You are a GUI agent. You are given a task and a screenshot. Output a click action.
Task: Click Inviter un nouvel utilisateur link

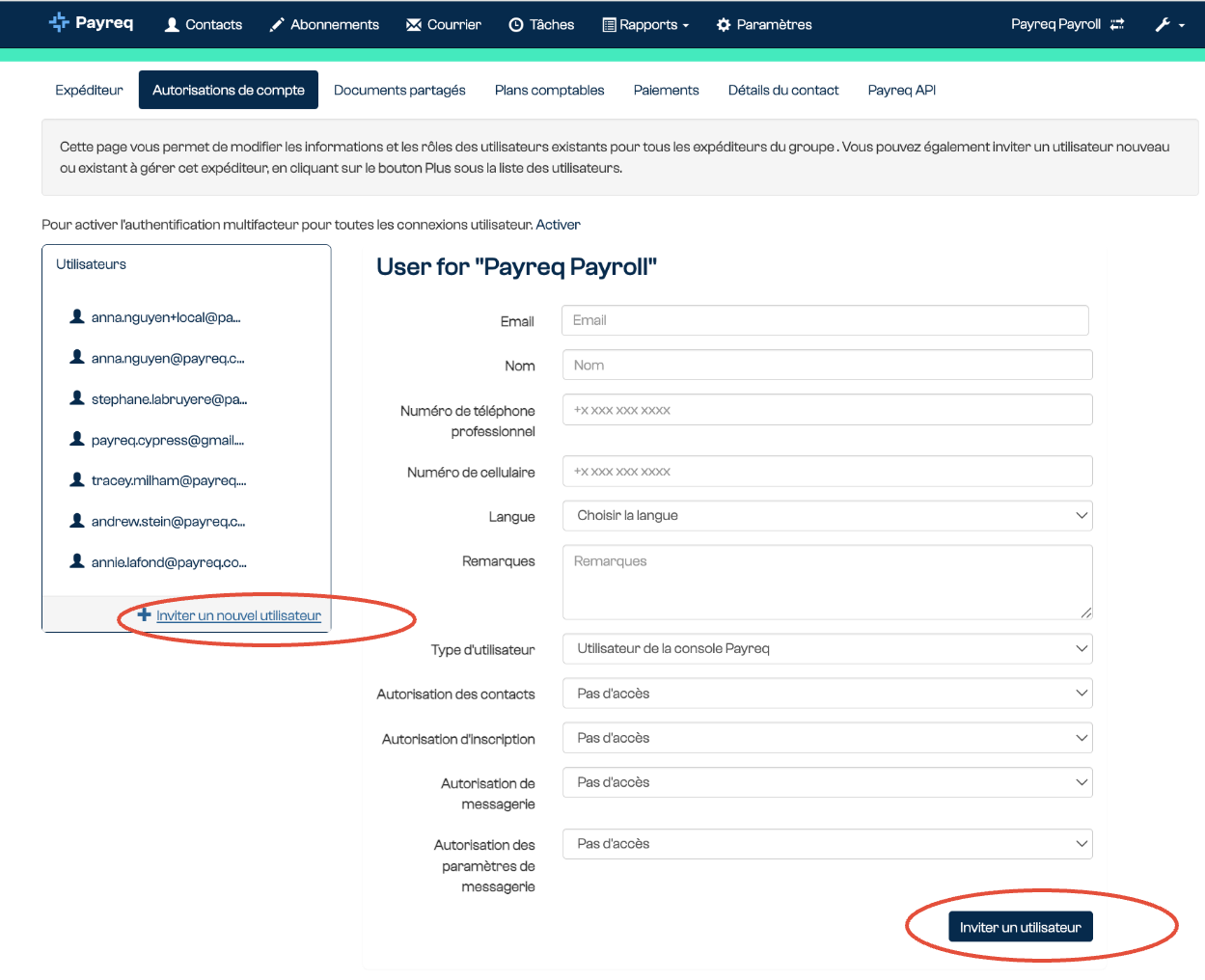click(238, 615)
